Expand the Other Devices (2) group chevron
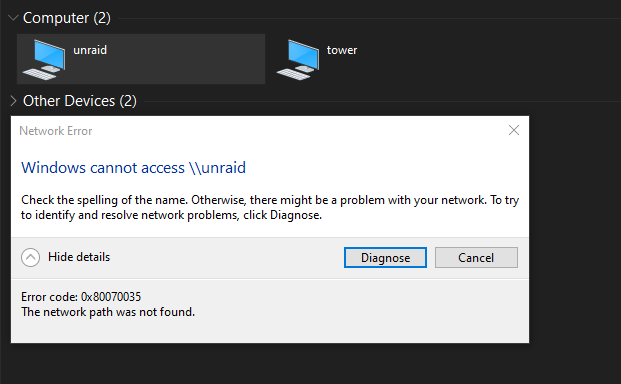The image size is (621, 384). click(13, 101)
